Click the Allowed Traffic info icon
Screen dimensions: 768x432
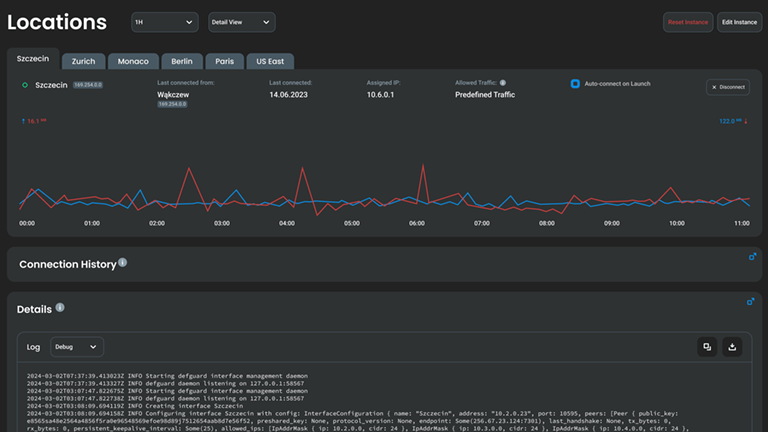[x=503, y=83]
